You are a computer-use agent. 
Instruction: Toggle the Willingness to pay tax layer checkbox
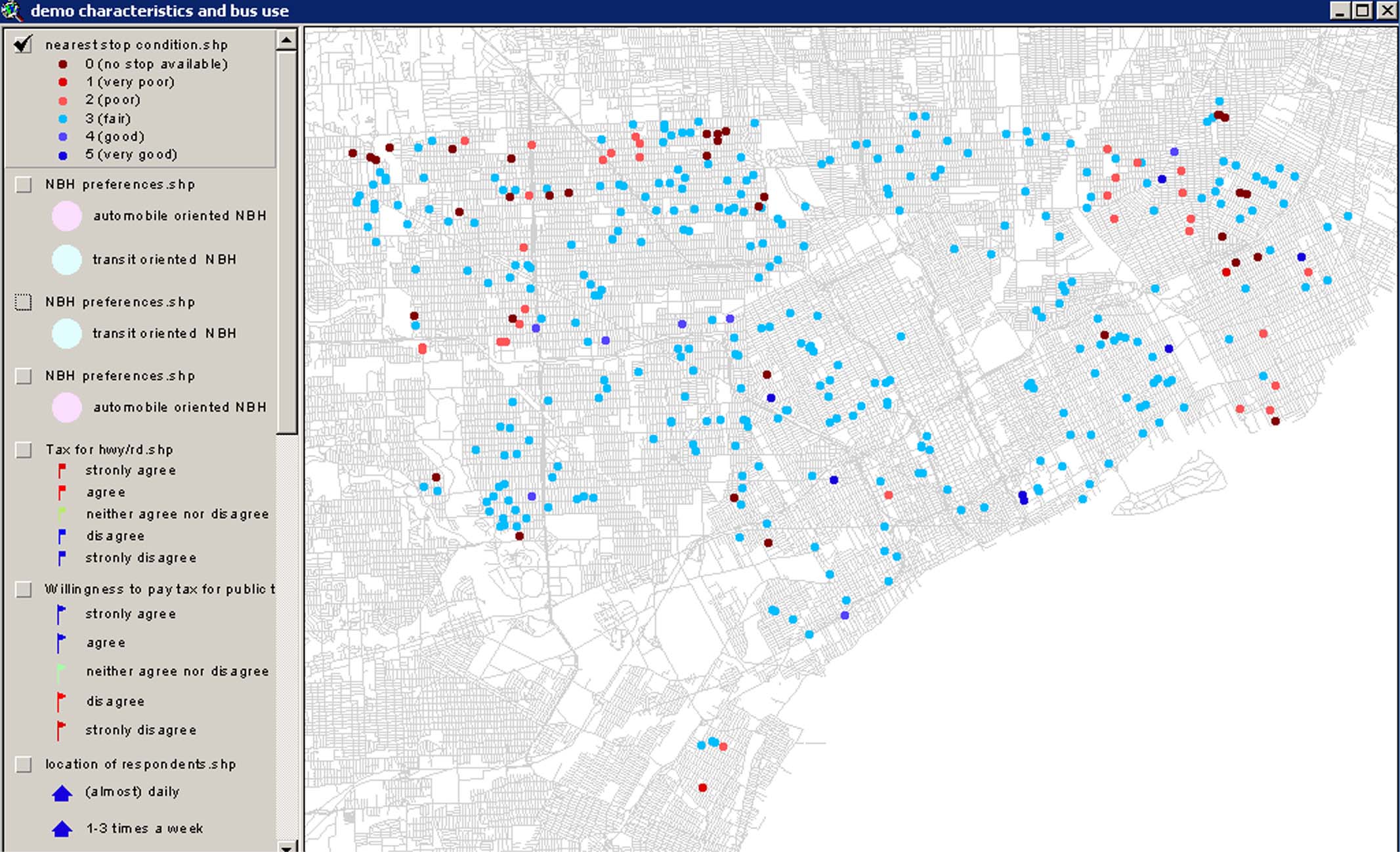click(24, 589)
